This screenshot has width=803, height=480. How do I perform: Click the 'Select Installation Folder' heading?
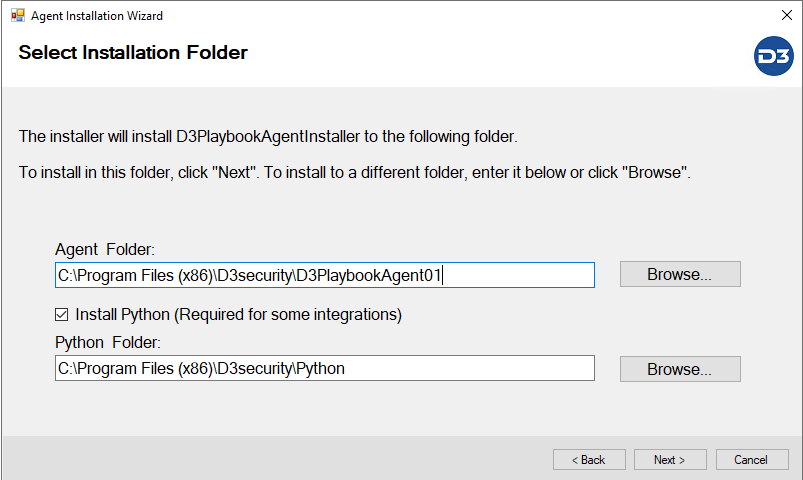(133, 52)
